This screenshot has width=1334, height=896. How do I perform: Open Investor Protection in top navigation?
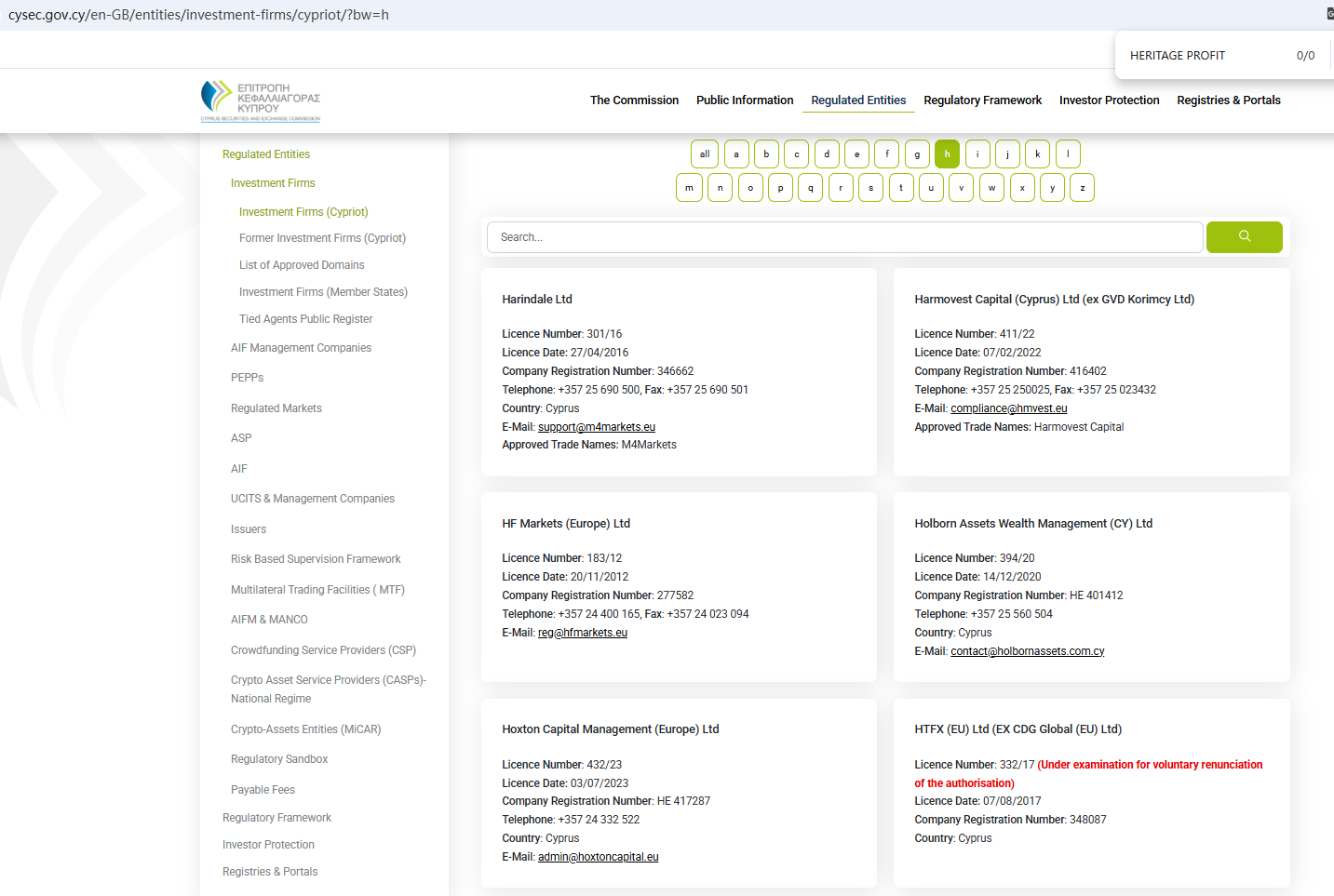(x=1109, y=100)
